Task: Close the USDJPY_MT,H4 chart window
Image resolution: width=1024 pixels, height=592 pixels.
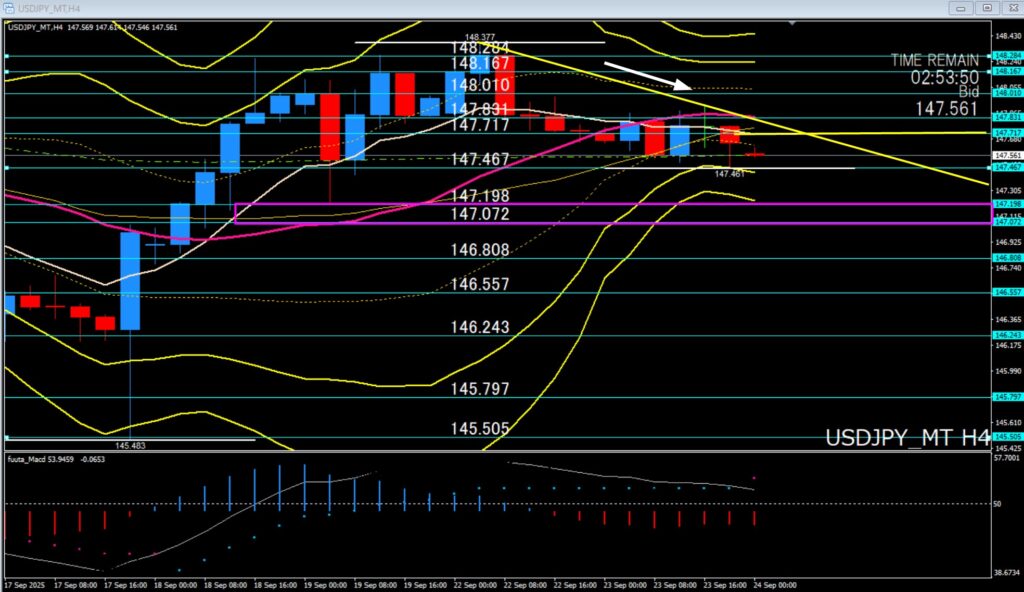Action: point(1010,7)
